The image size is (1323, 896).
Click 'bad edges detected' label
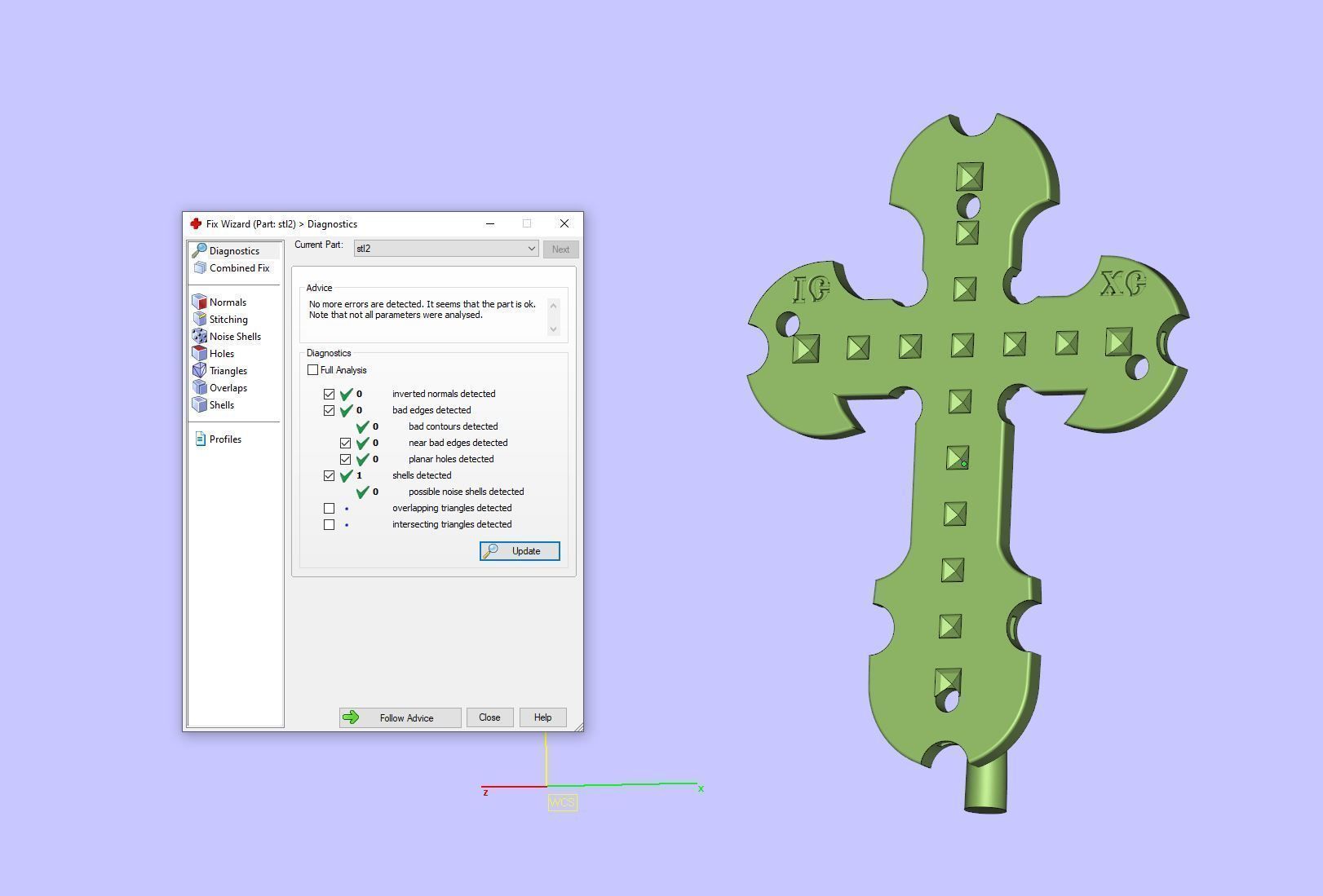[431, 410]
